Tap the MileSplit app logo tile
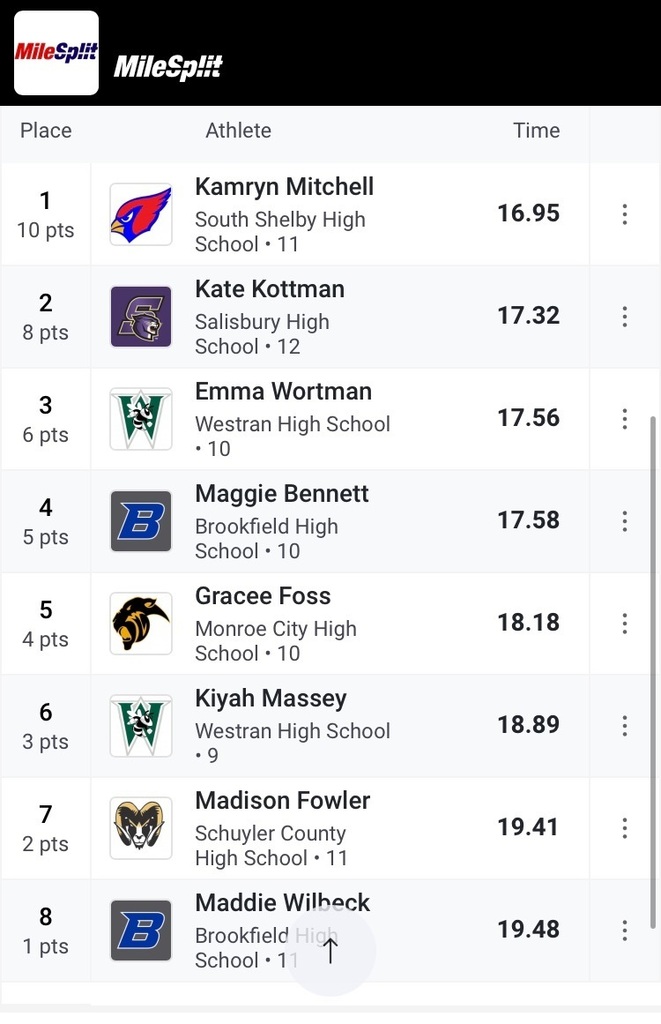 coord(56,53)
